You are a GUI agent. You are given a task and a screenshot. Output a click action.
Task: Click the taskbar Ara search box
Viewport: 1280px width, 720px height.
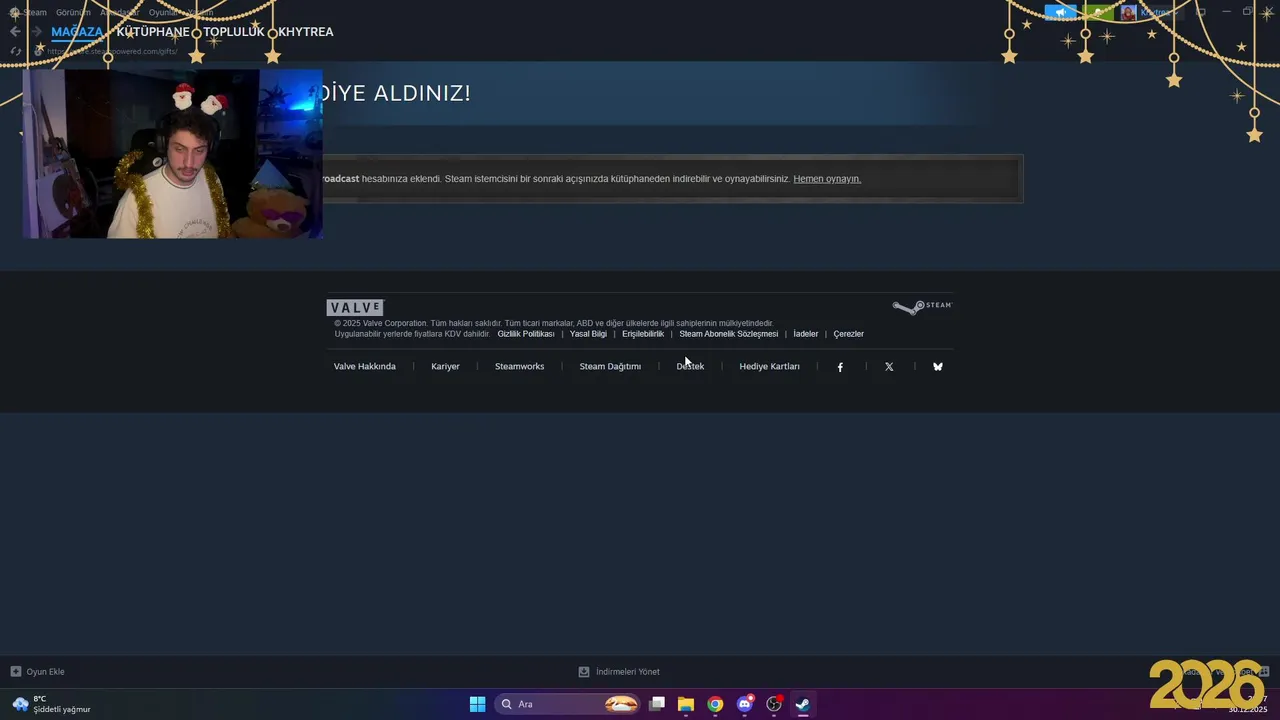pos(567,704)
